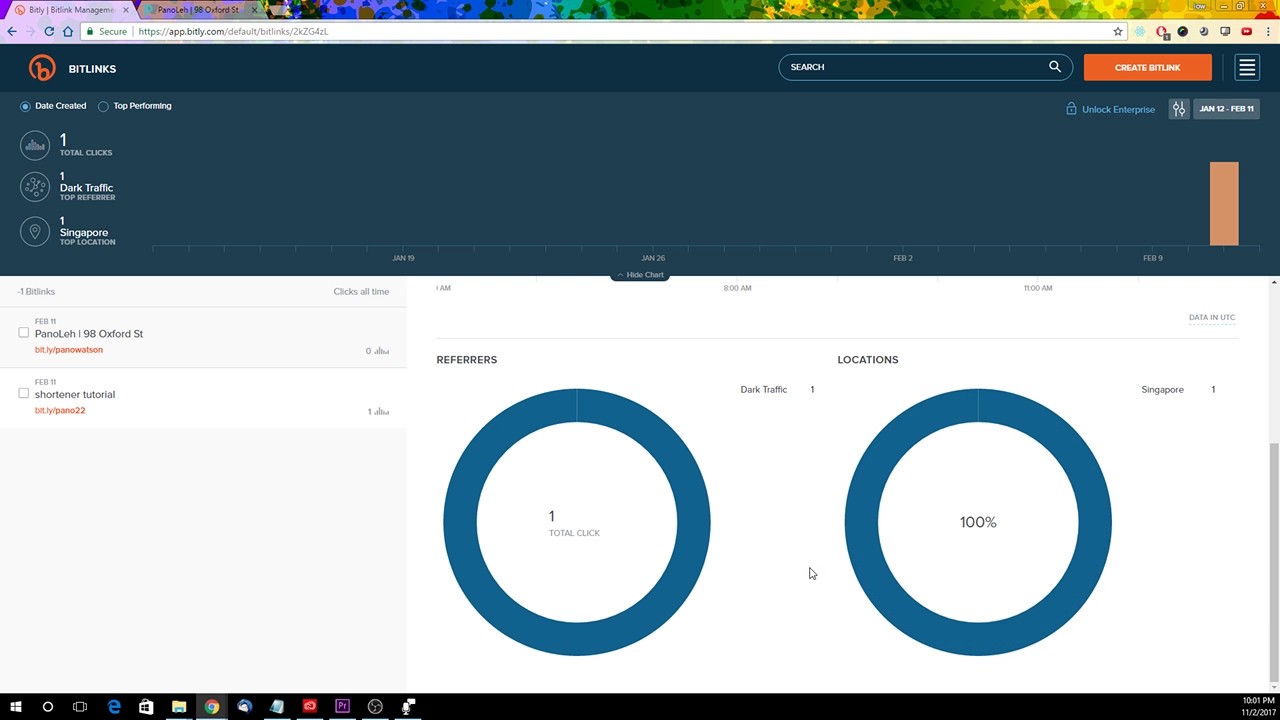Click the Unlock Enterprise link
The height and width of the screenshot is (720, 1280).
pos(1118,109)
